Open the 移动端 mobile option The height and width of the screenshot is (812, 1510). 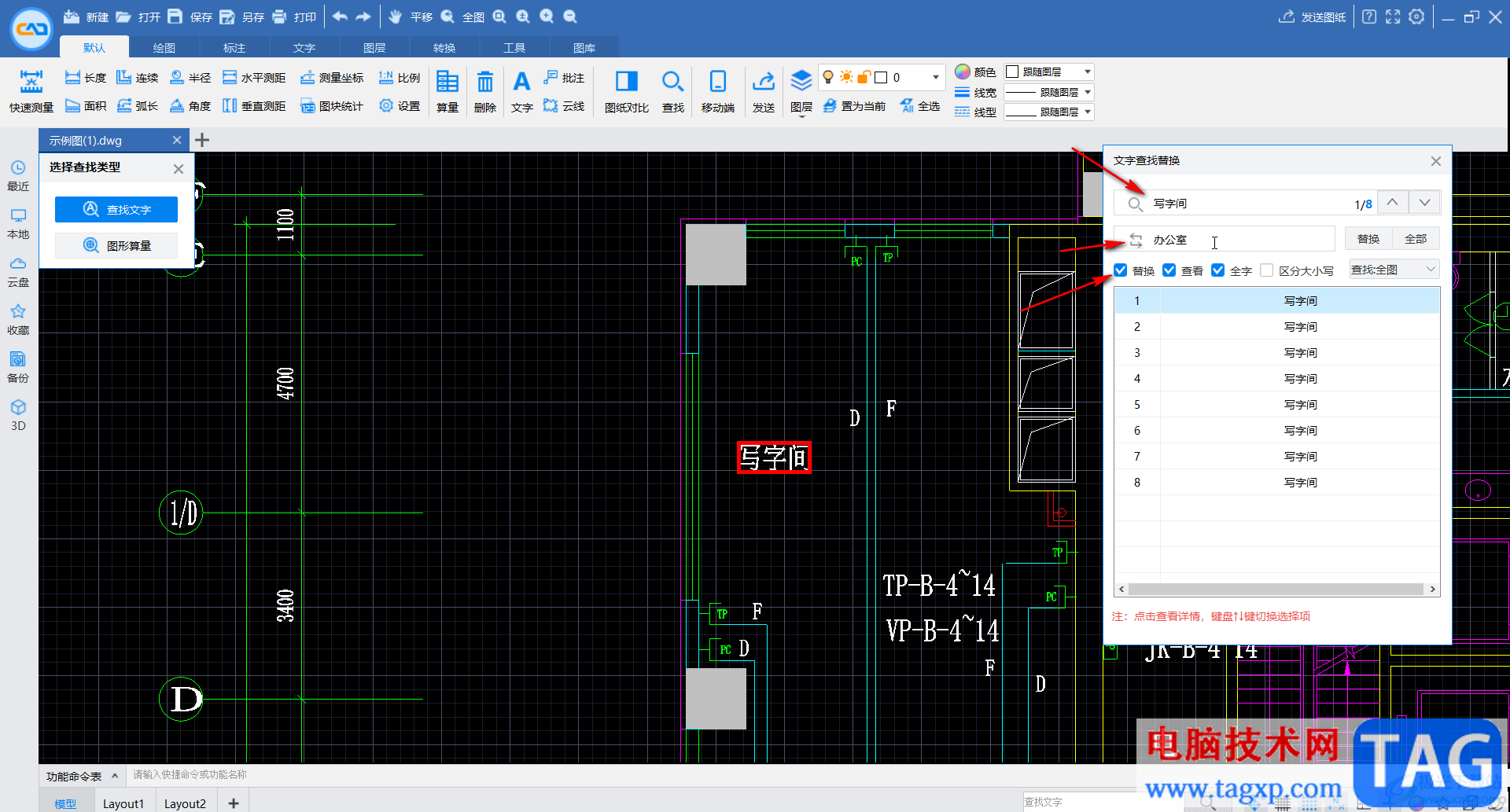(x=718, y=91)
